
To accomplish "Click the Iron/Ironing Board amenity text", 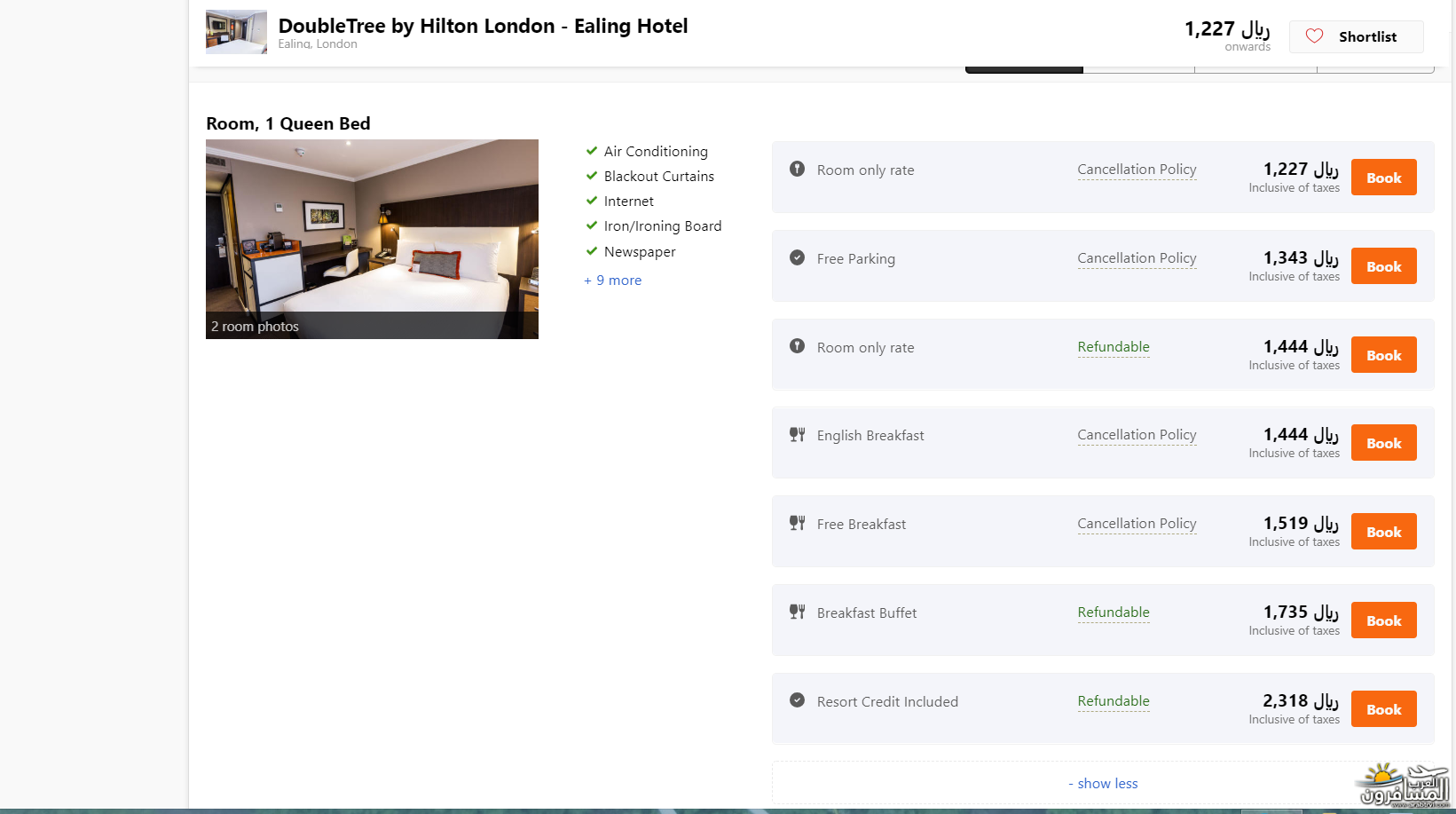I will pos(663,226).
